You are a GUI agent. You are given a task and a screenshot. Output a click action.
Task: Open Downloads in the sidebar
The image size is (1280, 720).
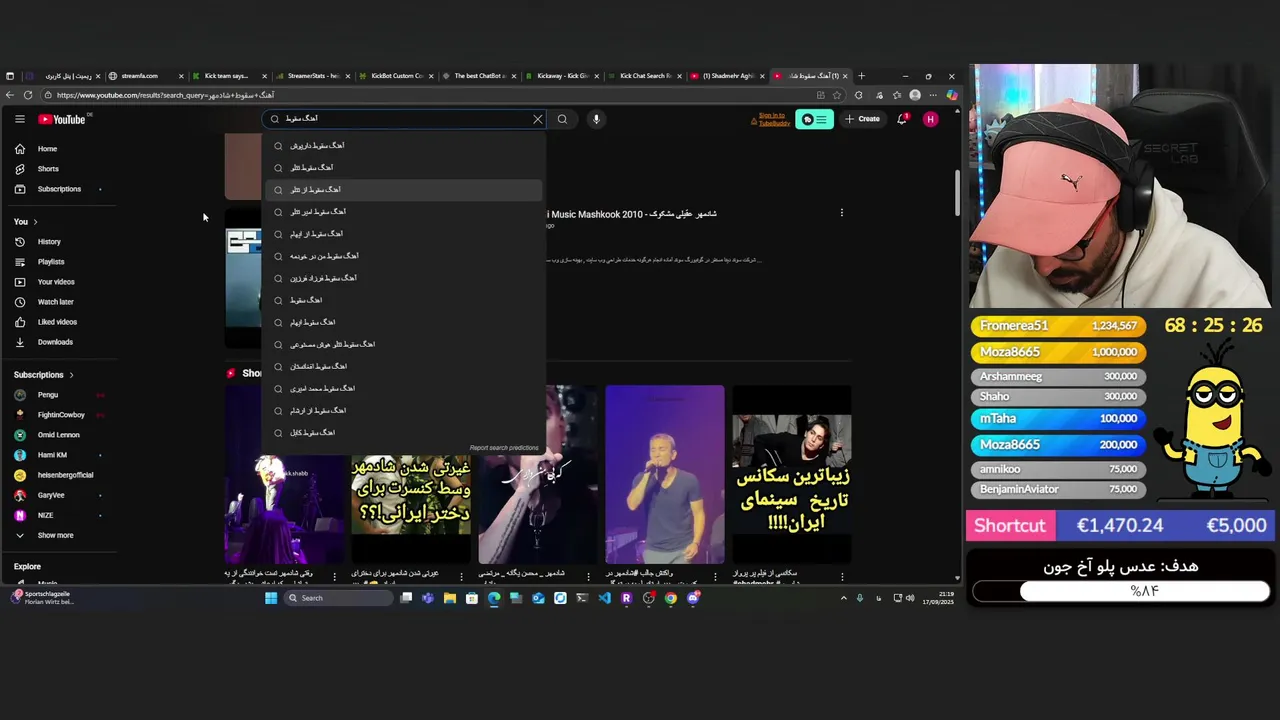60,342
